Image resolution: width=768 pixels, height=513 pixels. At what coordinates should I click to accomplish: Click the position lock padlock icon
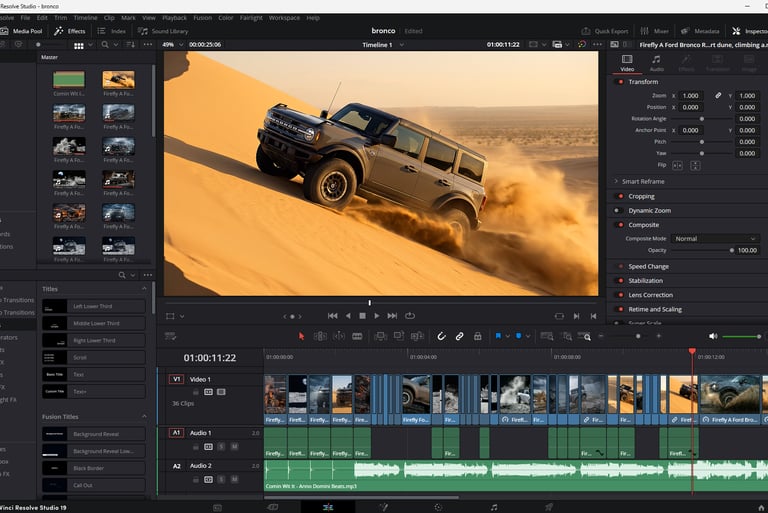476,336
